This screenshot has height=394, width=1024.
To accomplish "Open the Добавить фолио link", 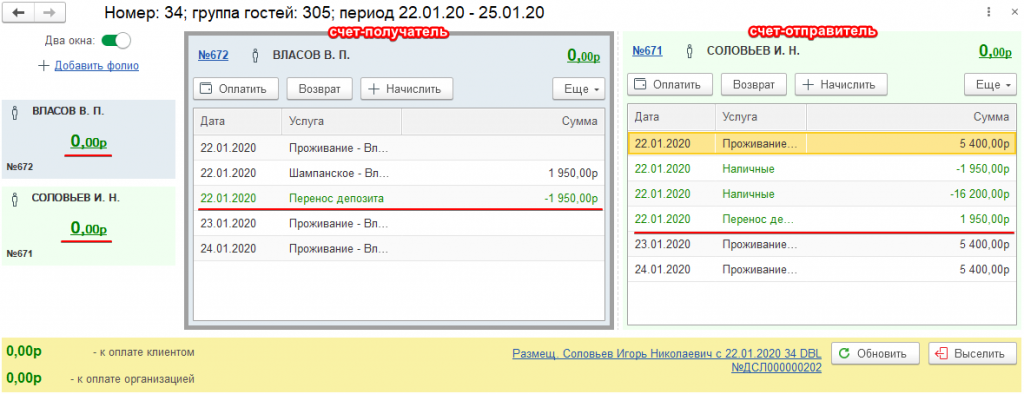I will (x=96, y=65).
